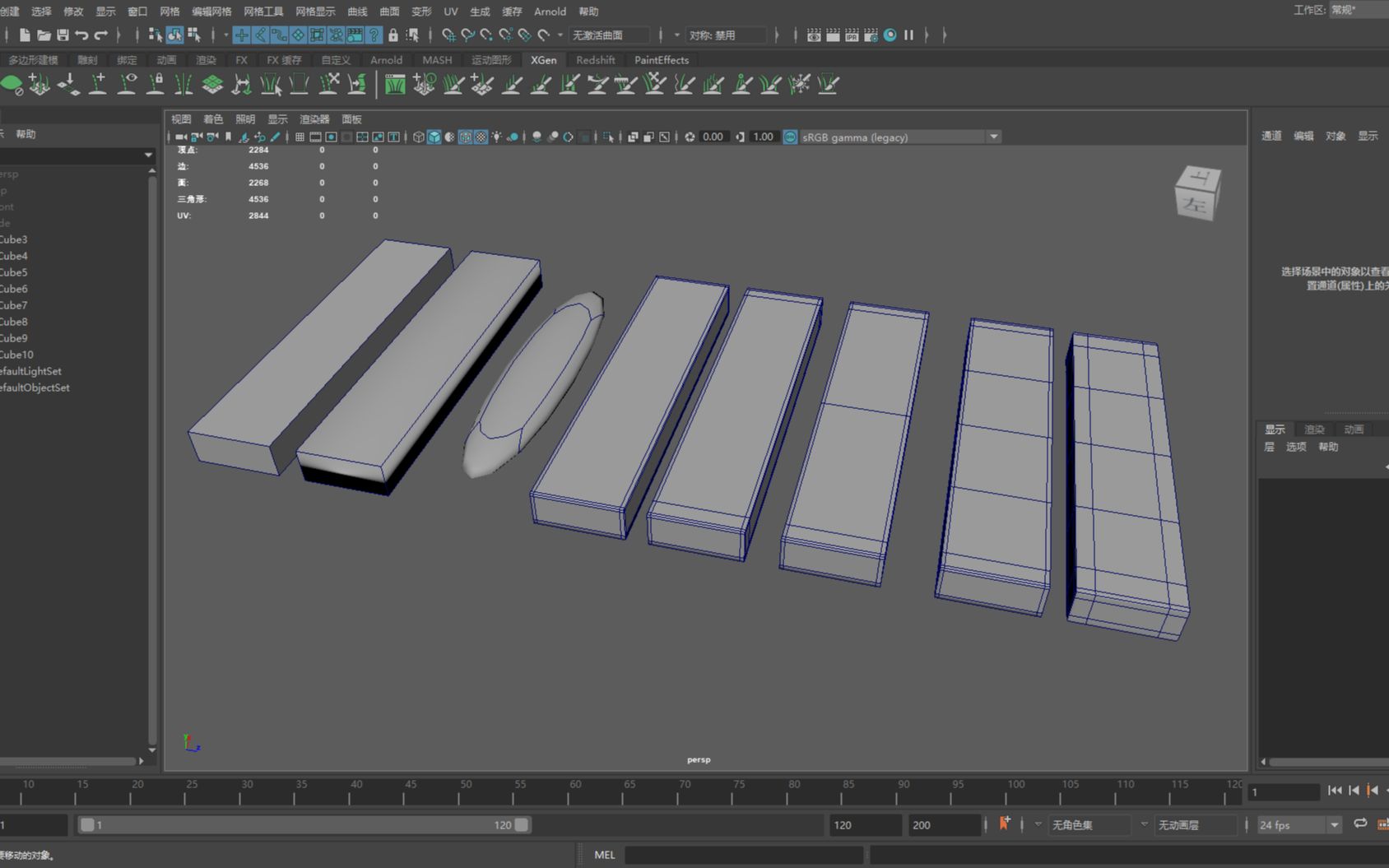1389x868 pixels.
Task: Switch to the Arnold shelf tab
Action: click(386, 60)
